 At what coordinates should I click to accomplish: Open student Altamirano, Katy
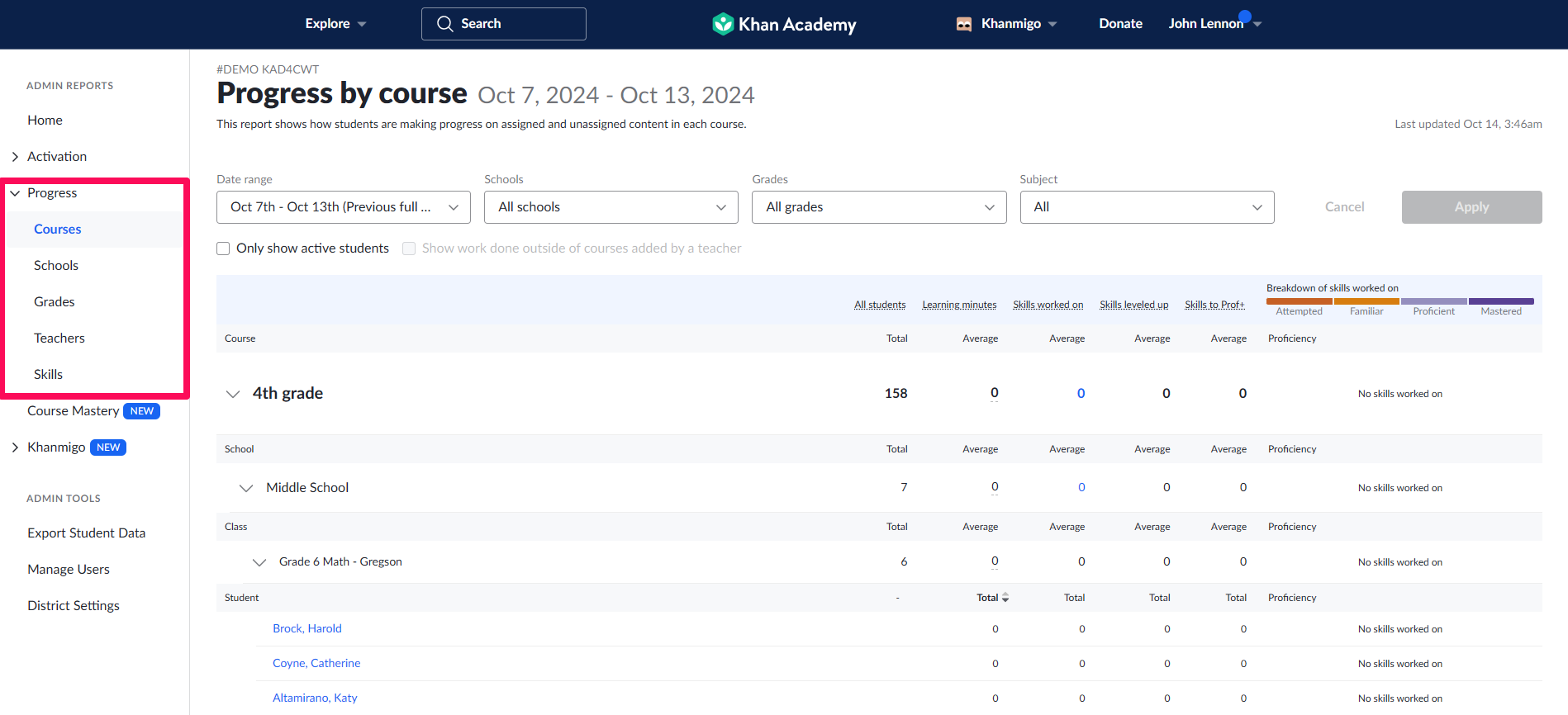click(315, 698)
